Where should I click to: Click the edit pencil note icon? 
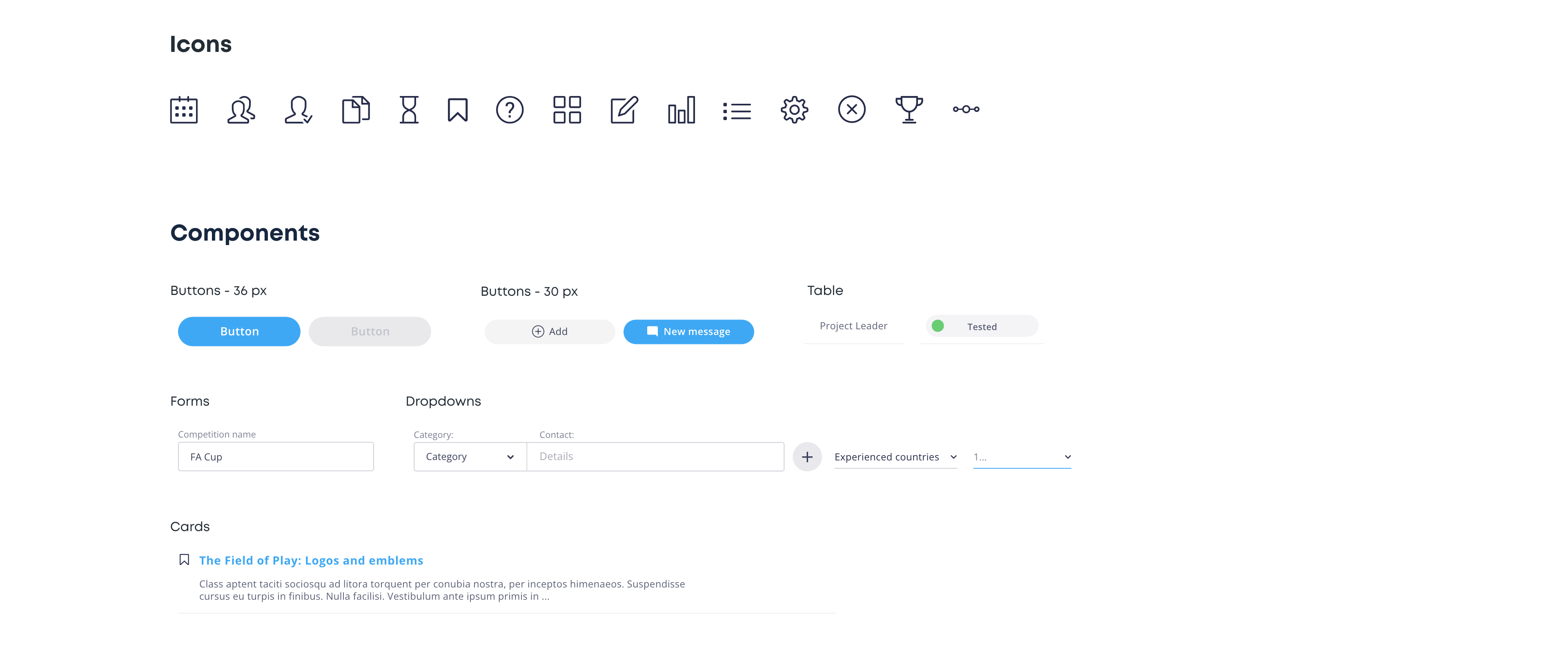click(624, 110)
